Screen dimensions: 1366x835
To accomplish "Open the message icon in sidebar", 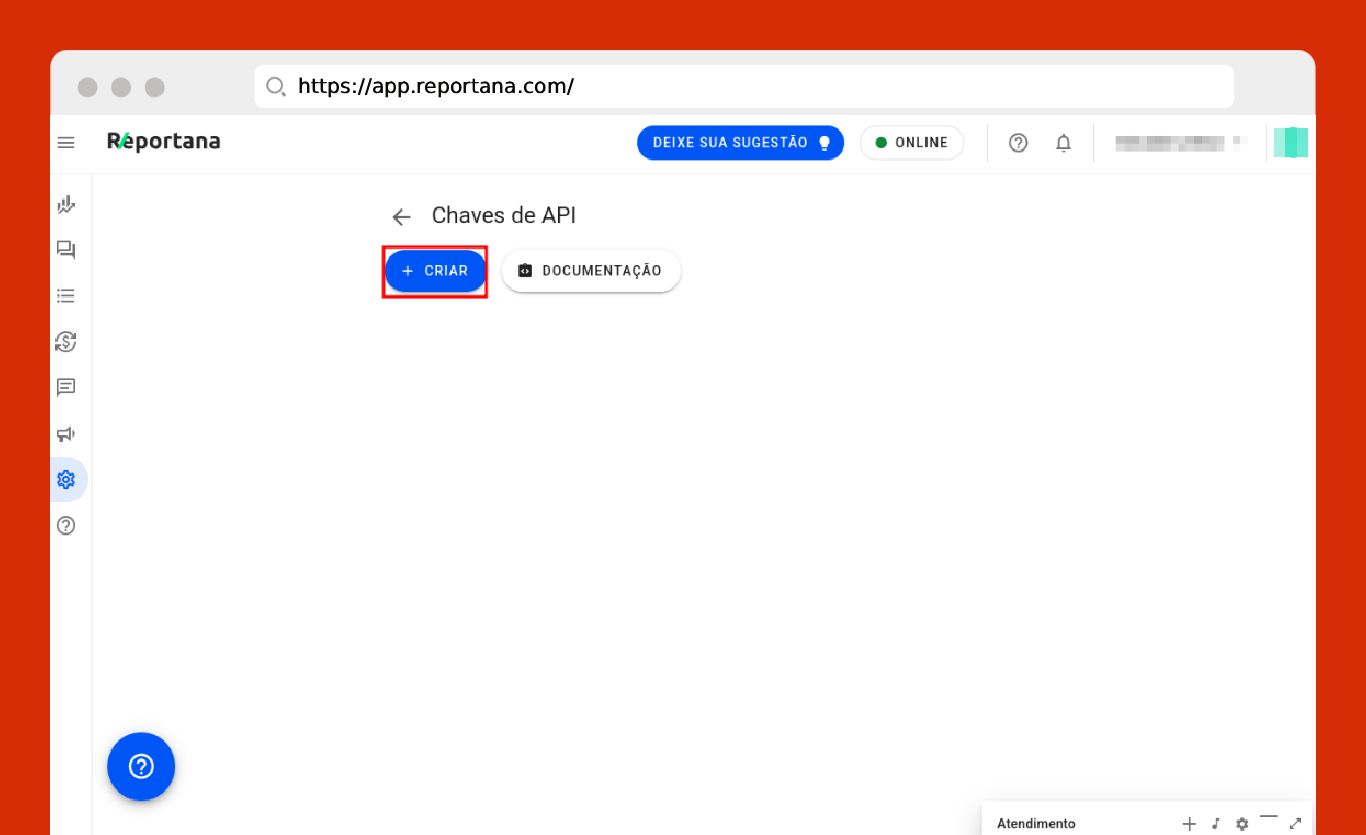I will click(66, 387).
